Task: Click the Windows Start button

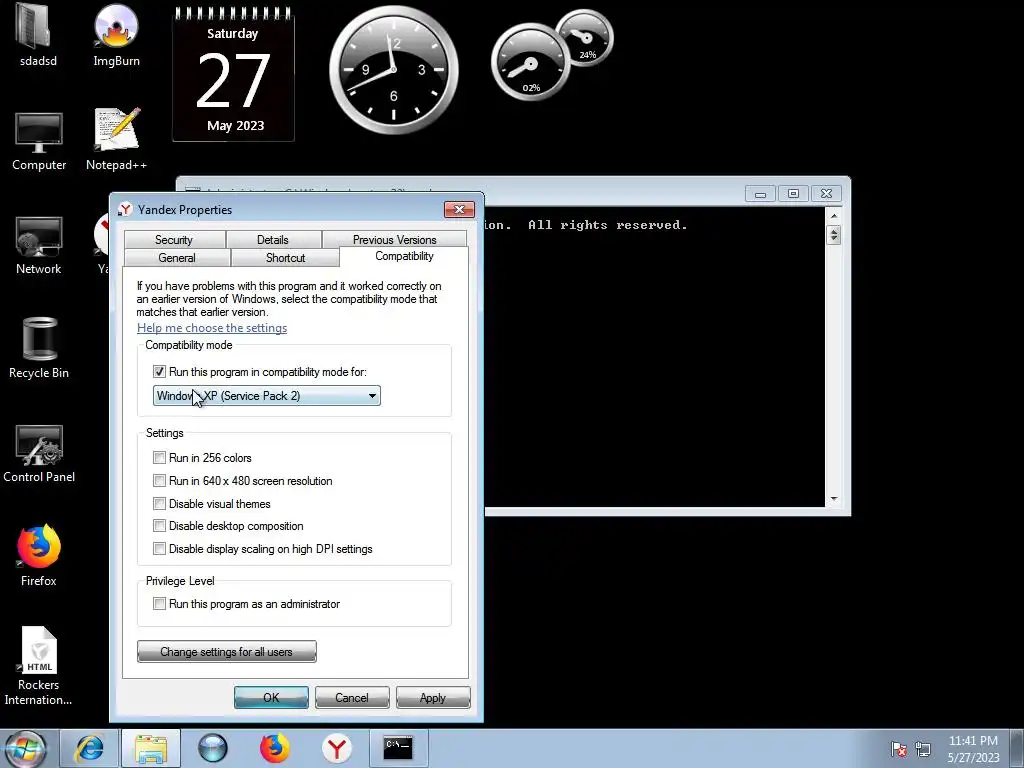Action: 25,748
